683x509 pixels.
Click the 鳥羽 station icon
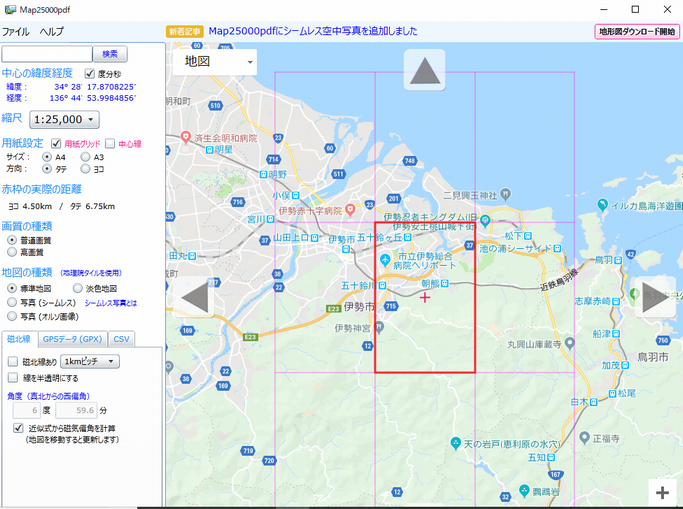tap(619, 260)
